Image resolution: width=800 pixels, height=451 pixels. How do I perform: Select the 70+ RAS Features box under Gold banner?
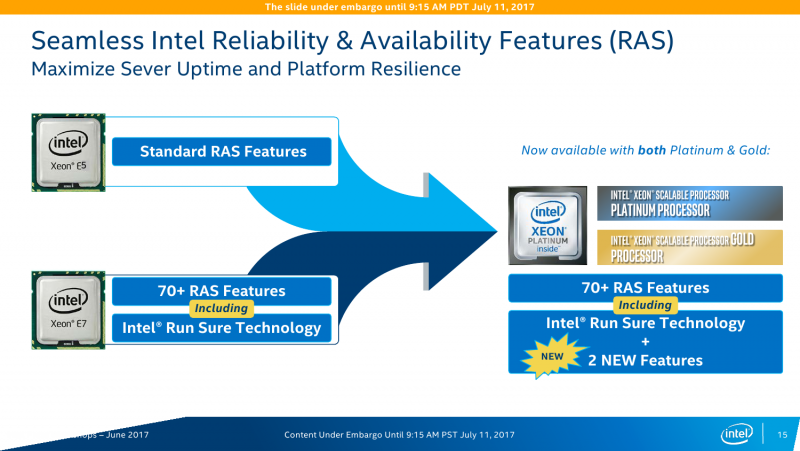[x=645, y=288]
